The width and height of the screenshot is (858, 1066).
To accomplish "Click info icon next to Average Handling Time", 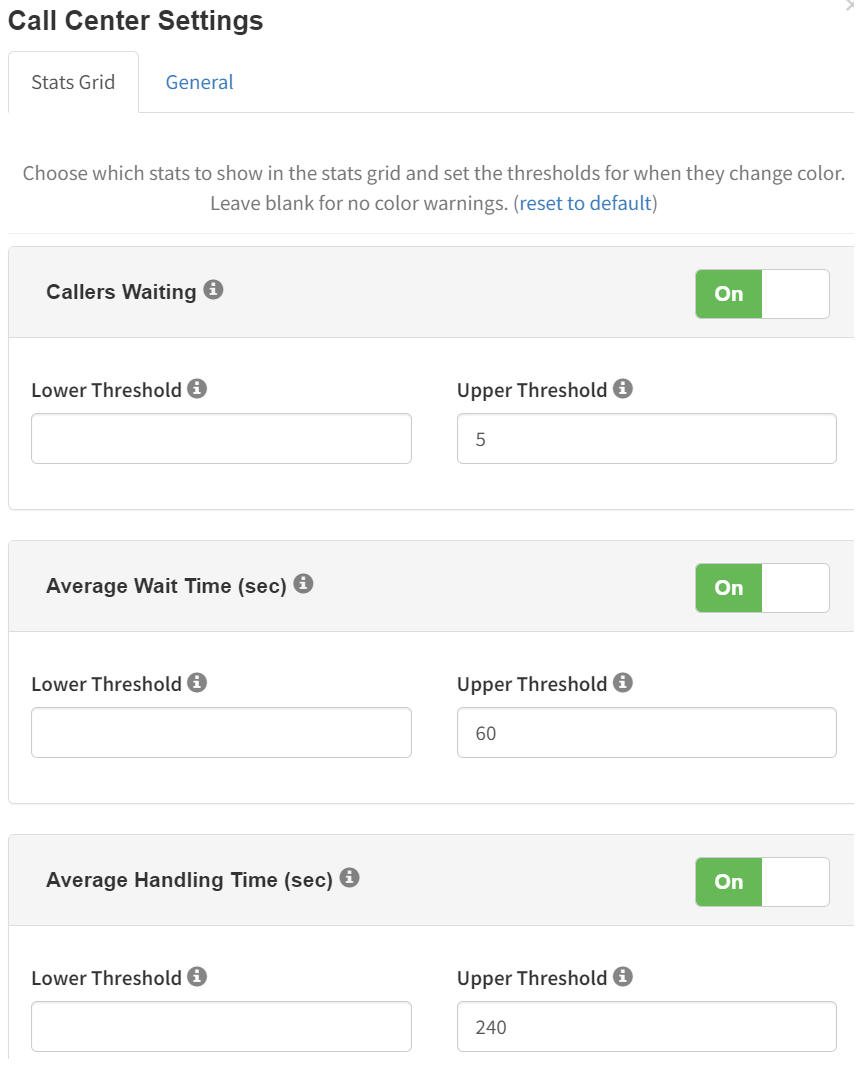I will [349, 878].
